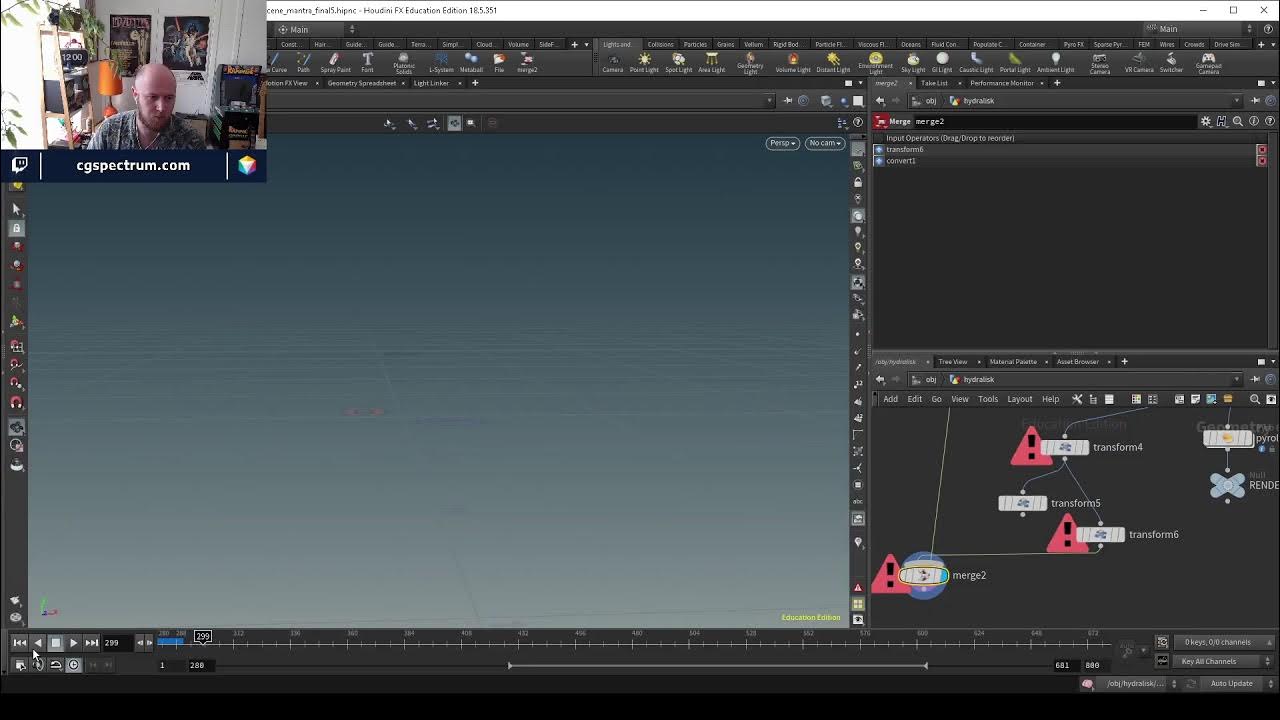Click the File shelf tool

point(499,62)
